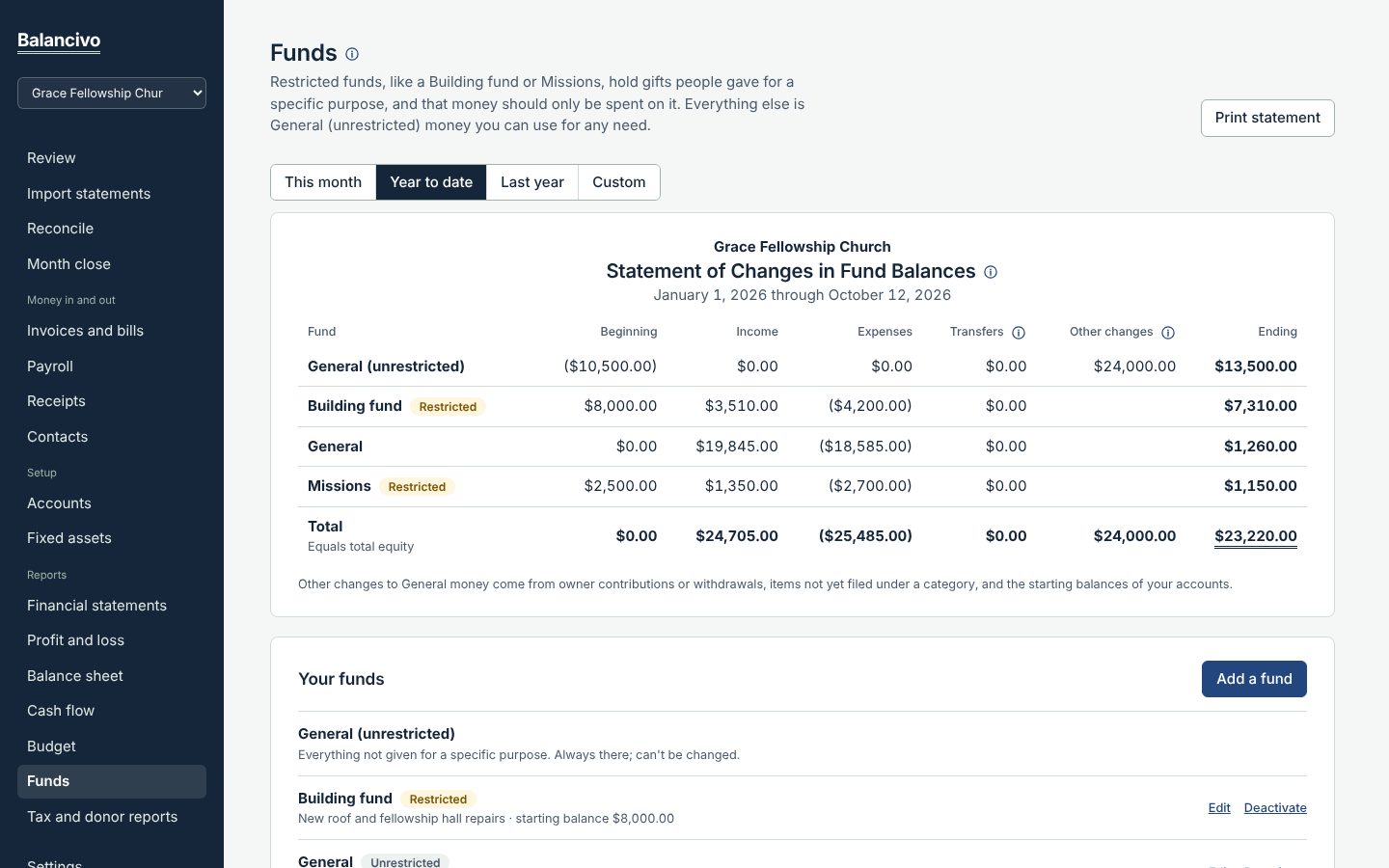Click the Other changes column info icon
The image size is (1389, 868).
pos(1168,333)
